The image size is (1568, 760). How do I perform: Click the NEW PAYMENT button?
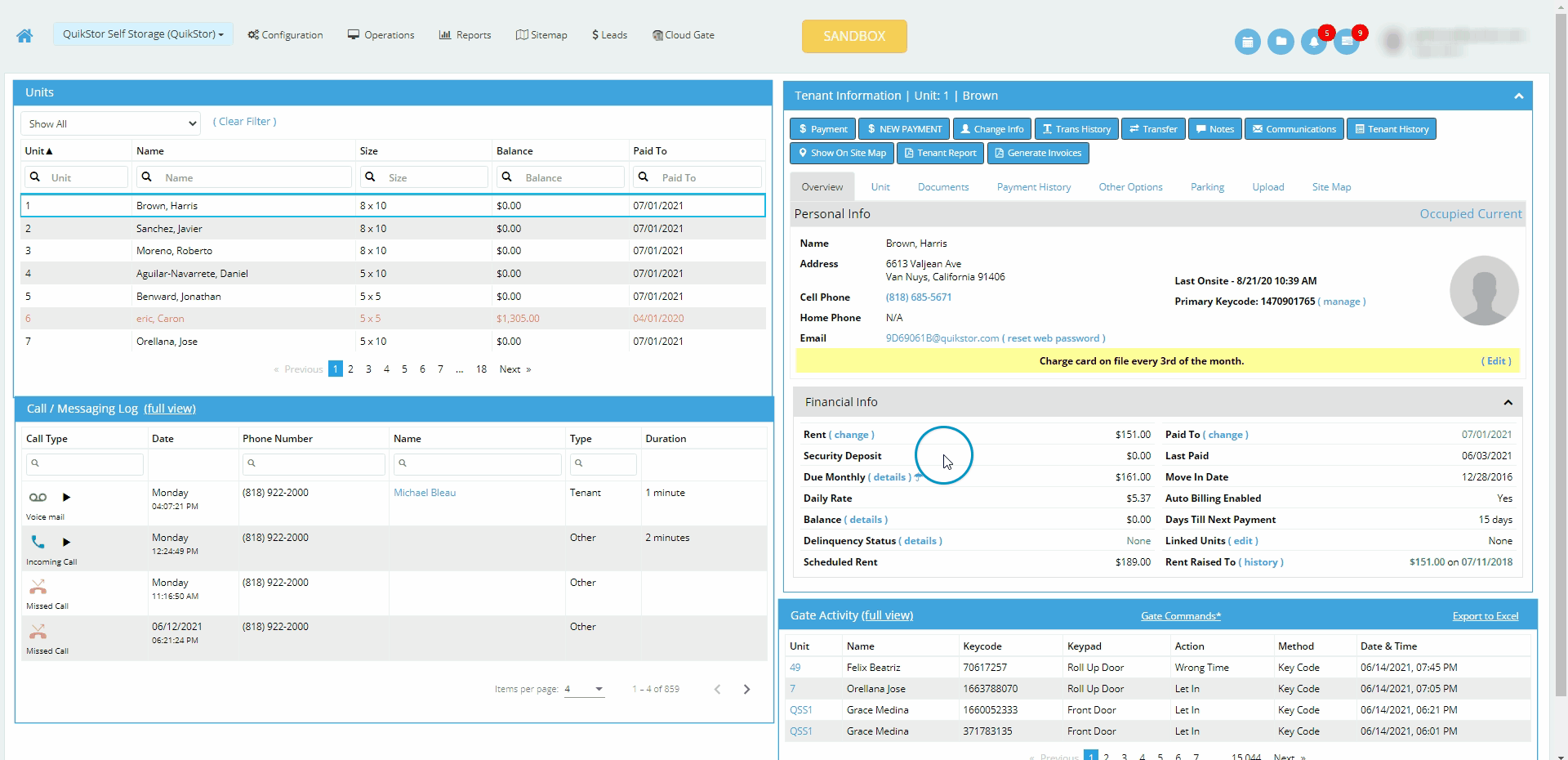(904, 129)
